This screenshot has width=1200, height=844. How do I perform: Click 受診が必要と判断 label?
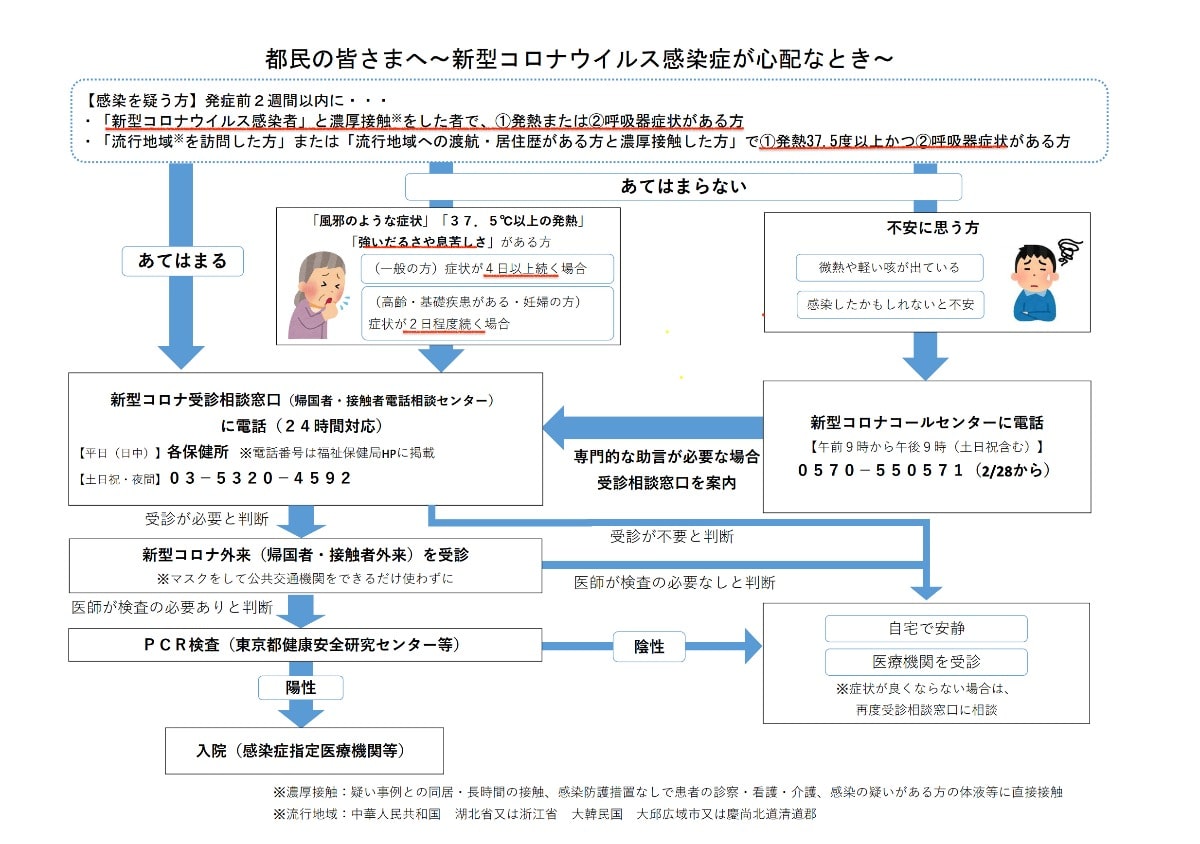coord(205,519)
